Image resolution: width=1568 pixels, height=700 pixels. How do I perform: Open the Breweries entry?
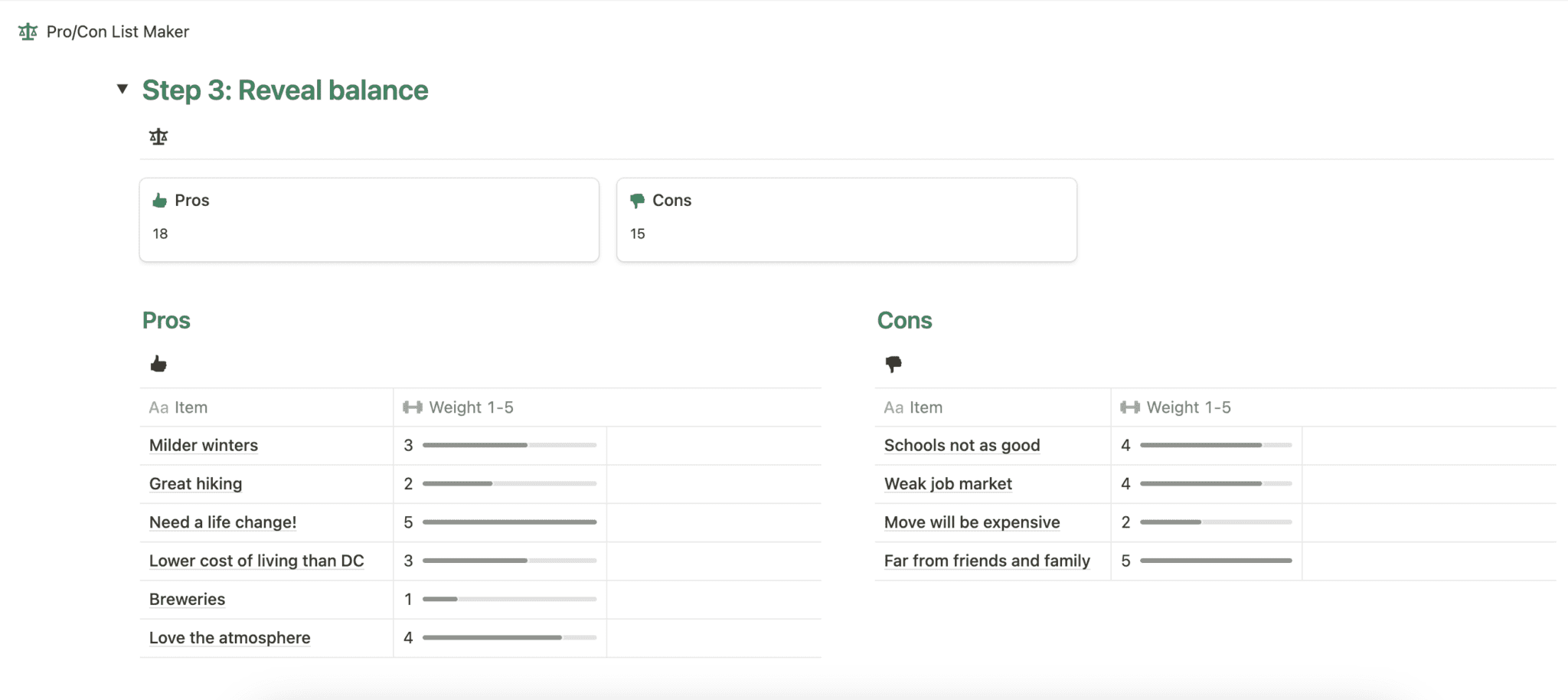(x=186, y=599)
